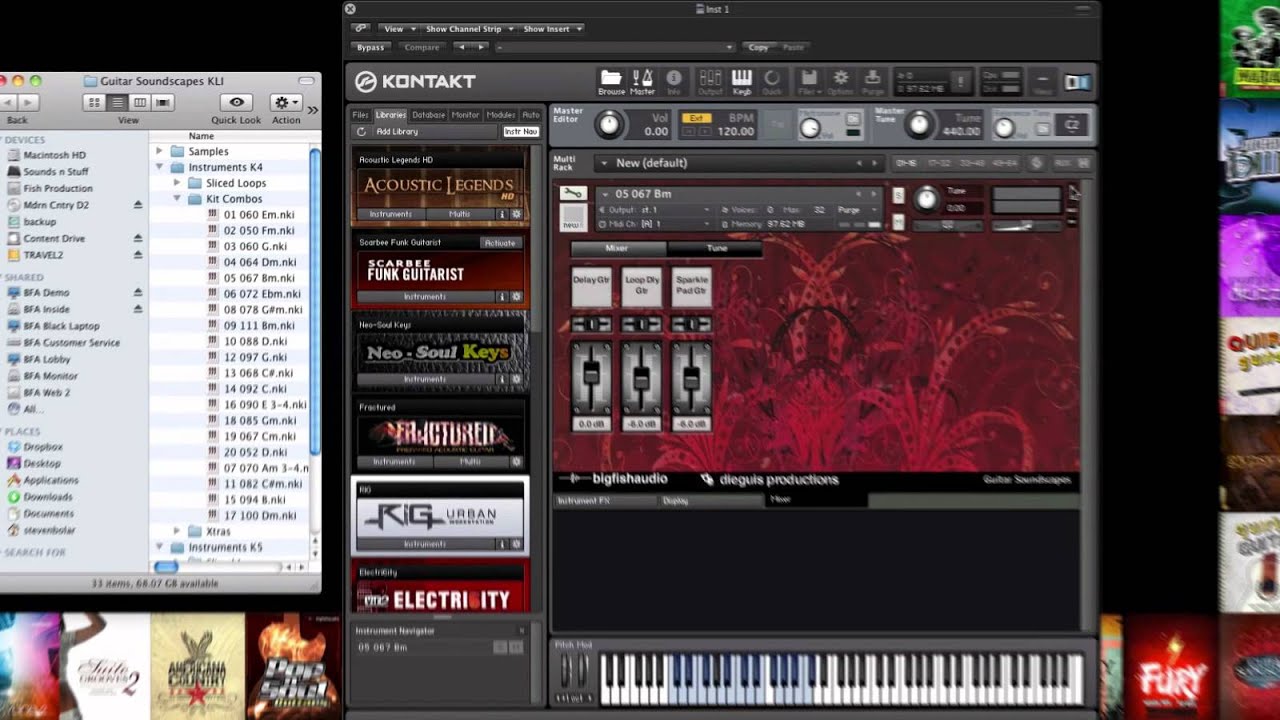Switch to the Database browser tab

(x=429, y=115)
